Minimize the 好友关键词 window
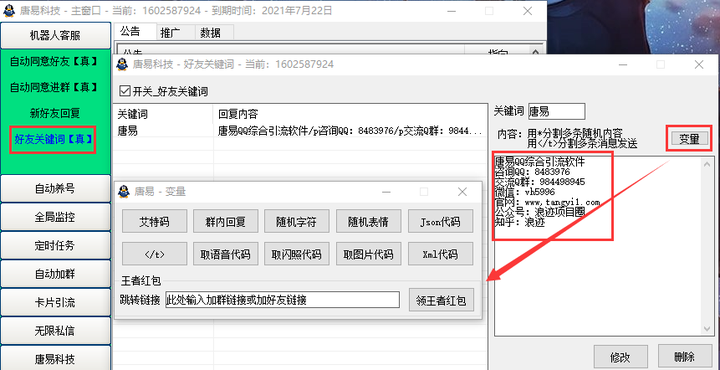Viewport: 720px width, 370px height. pos(622,65)
